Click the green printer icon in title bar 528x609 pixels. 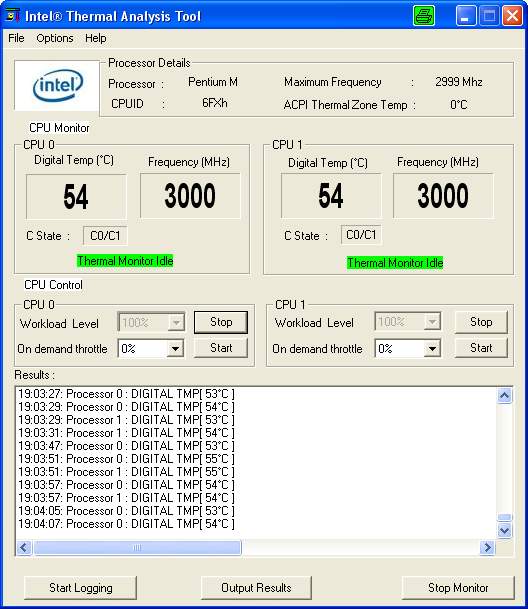[423, 16]
